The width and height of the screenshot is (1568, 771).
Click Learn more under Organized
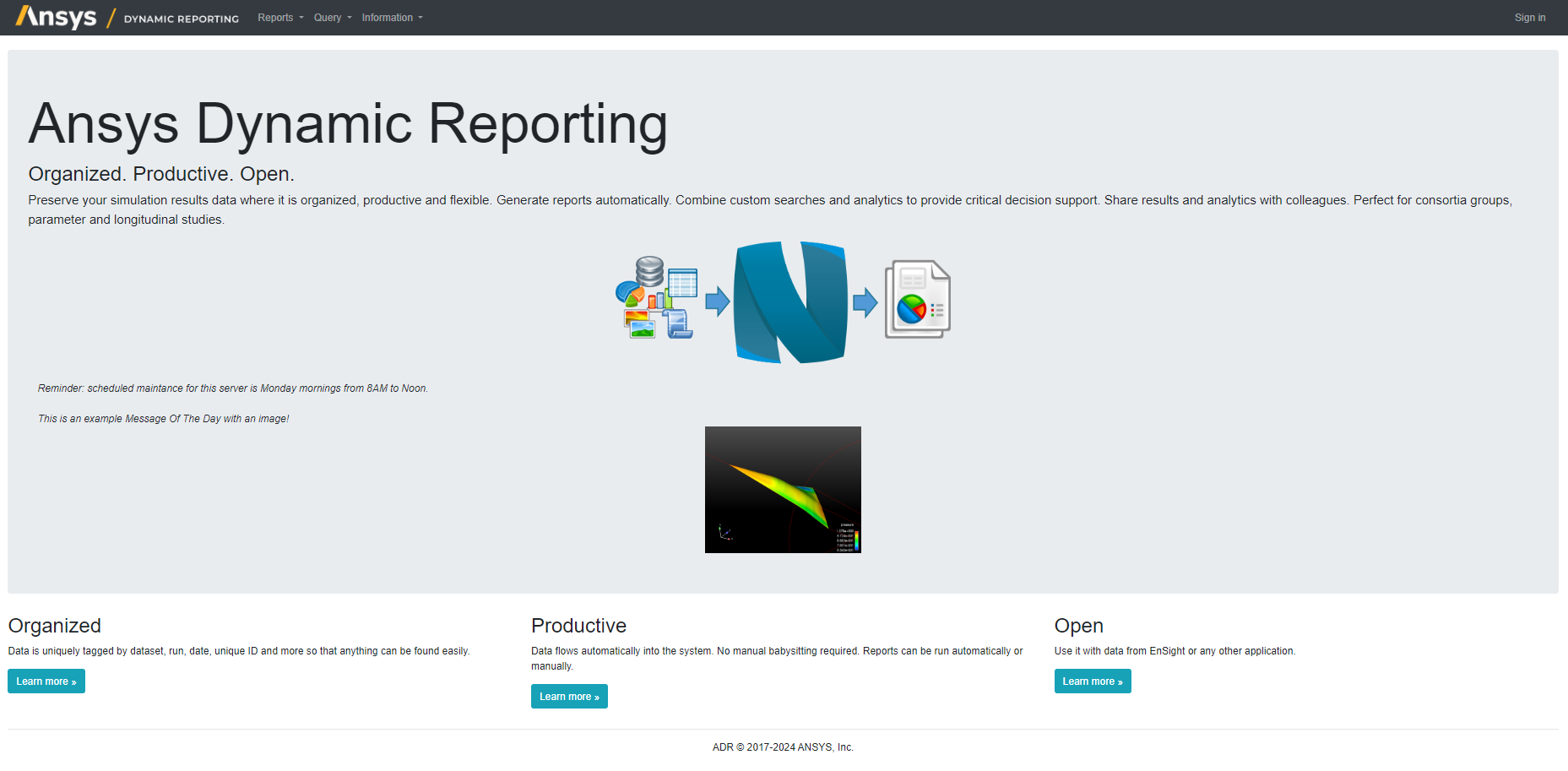(46, 681)
